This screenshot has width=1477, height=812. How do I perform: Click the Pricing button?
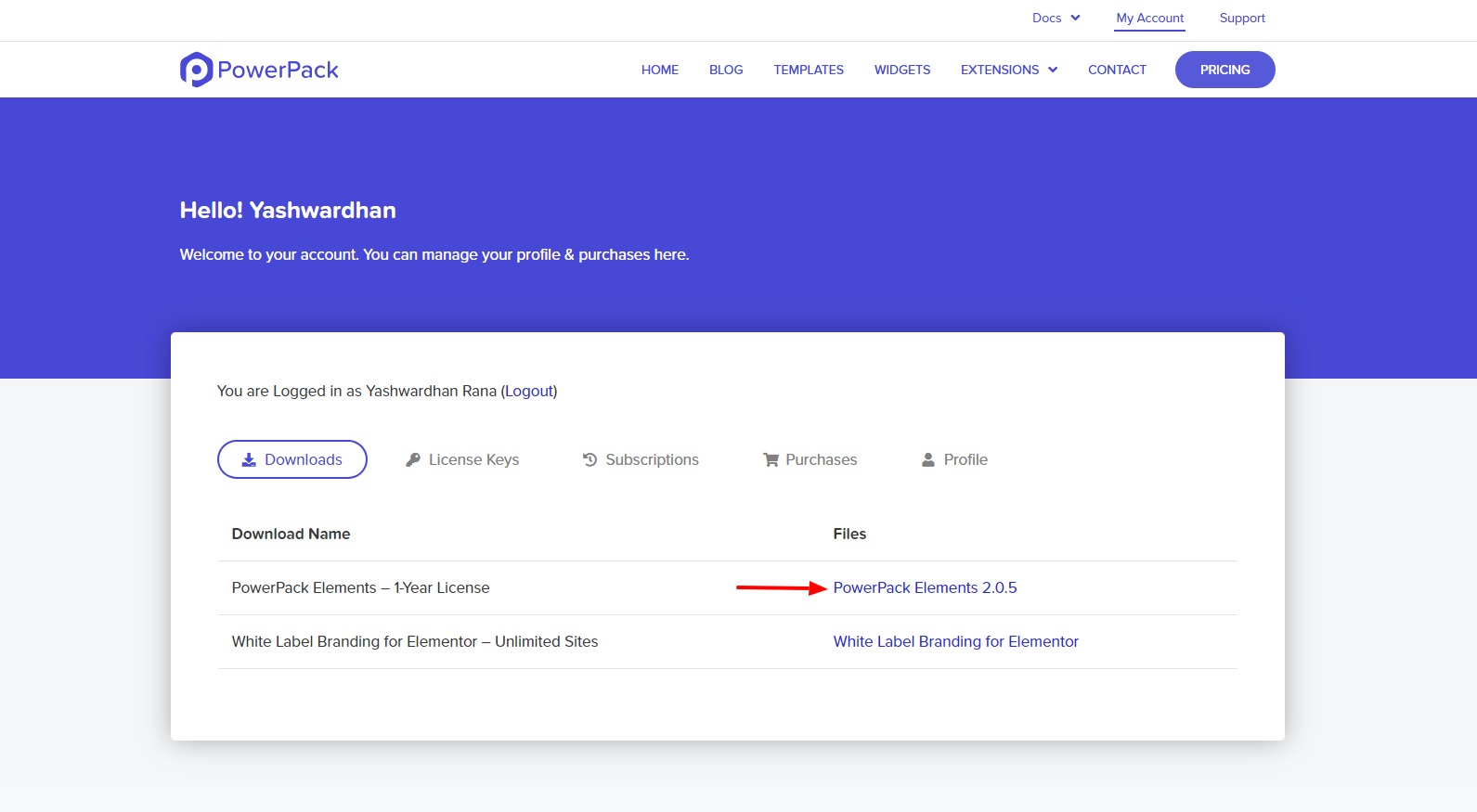(x=1225, y=70)
